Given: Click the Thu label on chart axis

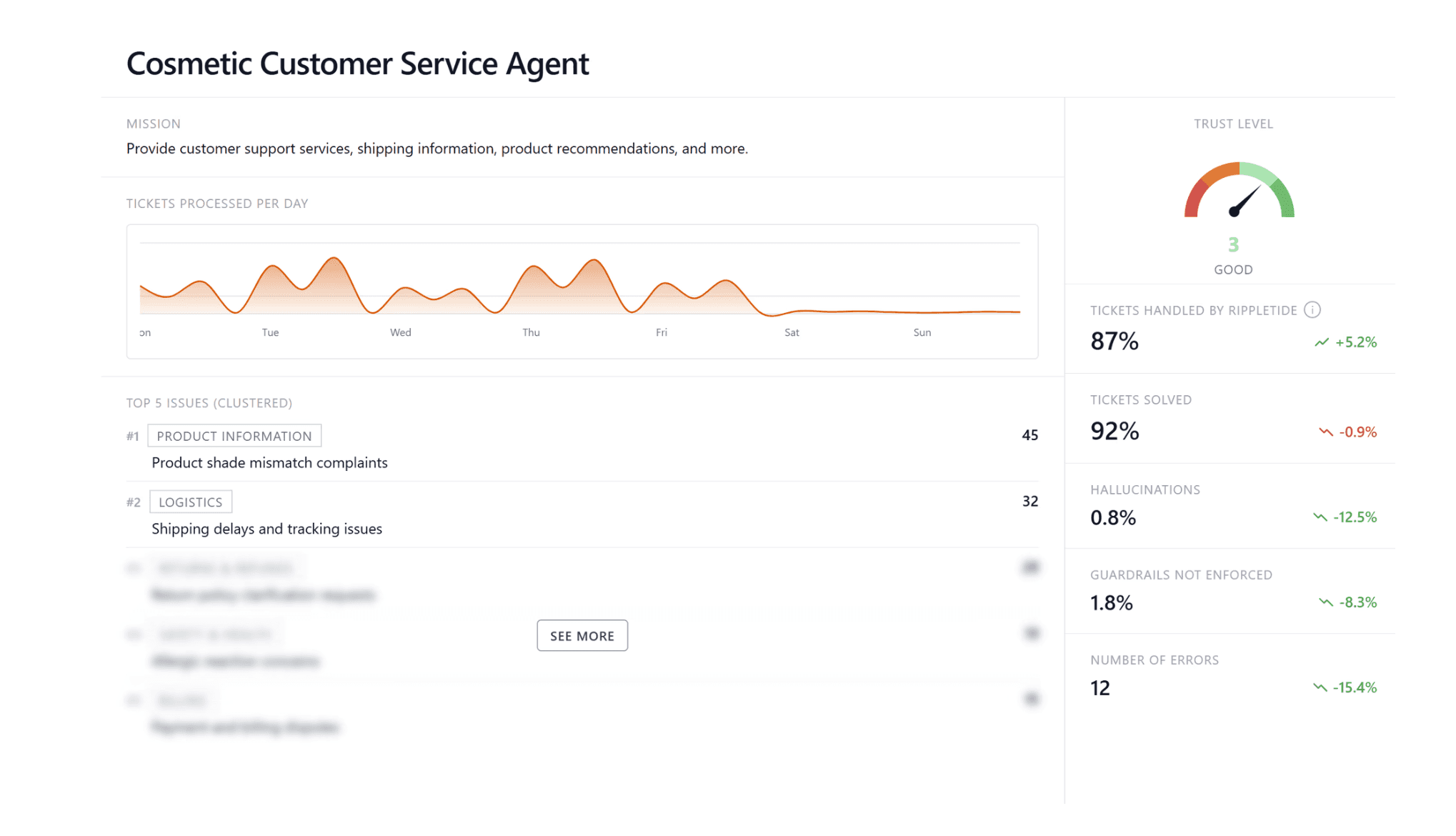Looking at the screenshot, I should [531, 332].
